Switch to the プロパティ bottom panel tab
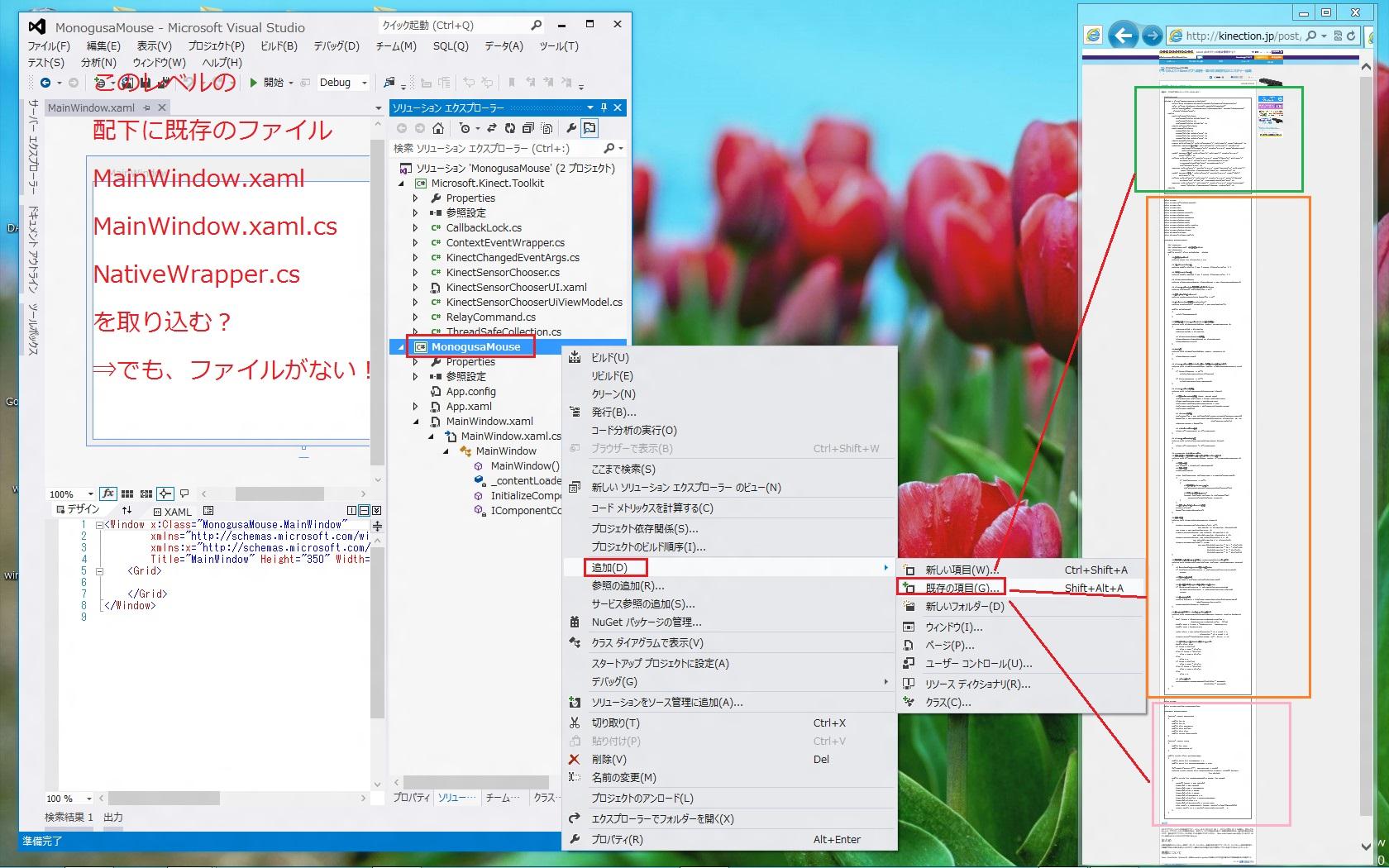Screen dimensions: 1389x868 (x=411, y=798)
